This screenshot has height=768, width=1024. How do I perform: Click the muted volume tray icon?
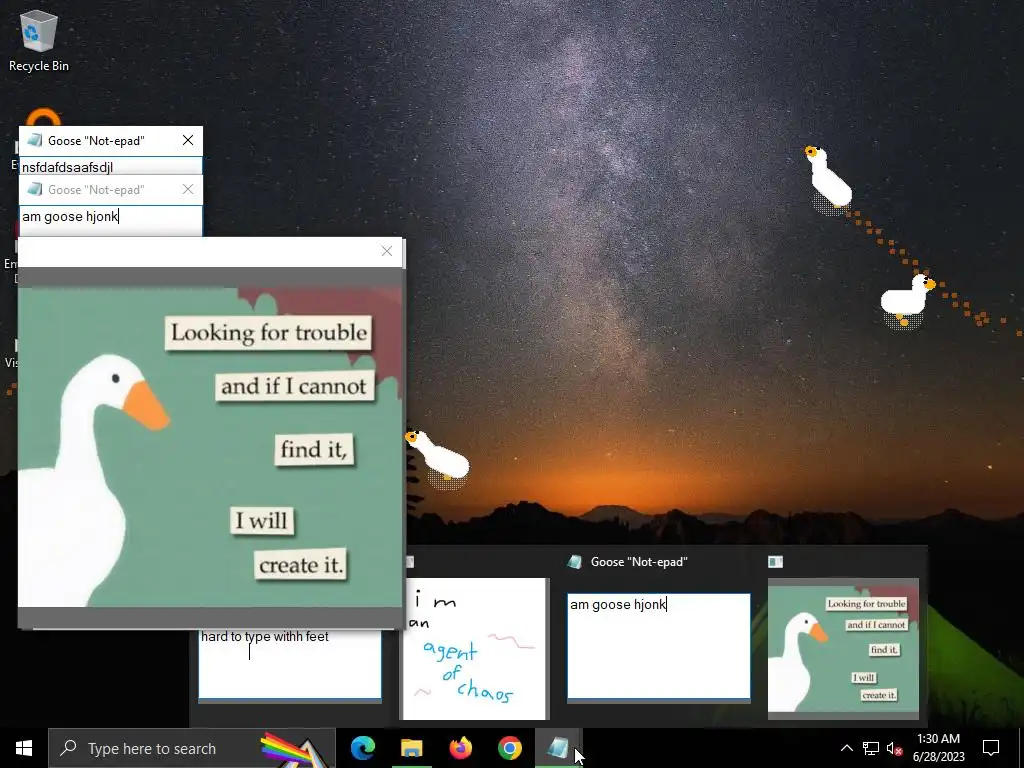pos(894,748)
